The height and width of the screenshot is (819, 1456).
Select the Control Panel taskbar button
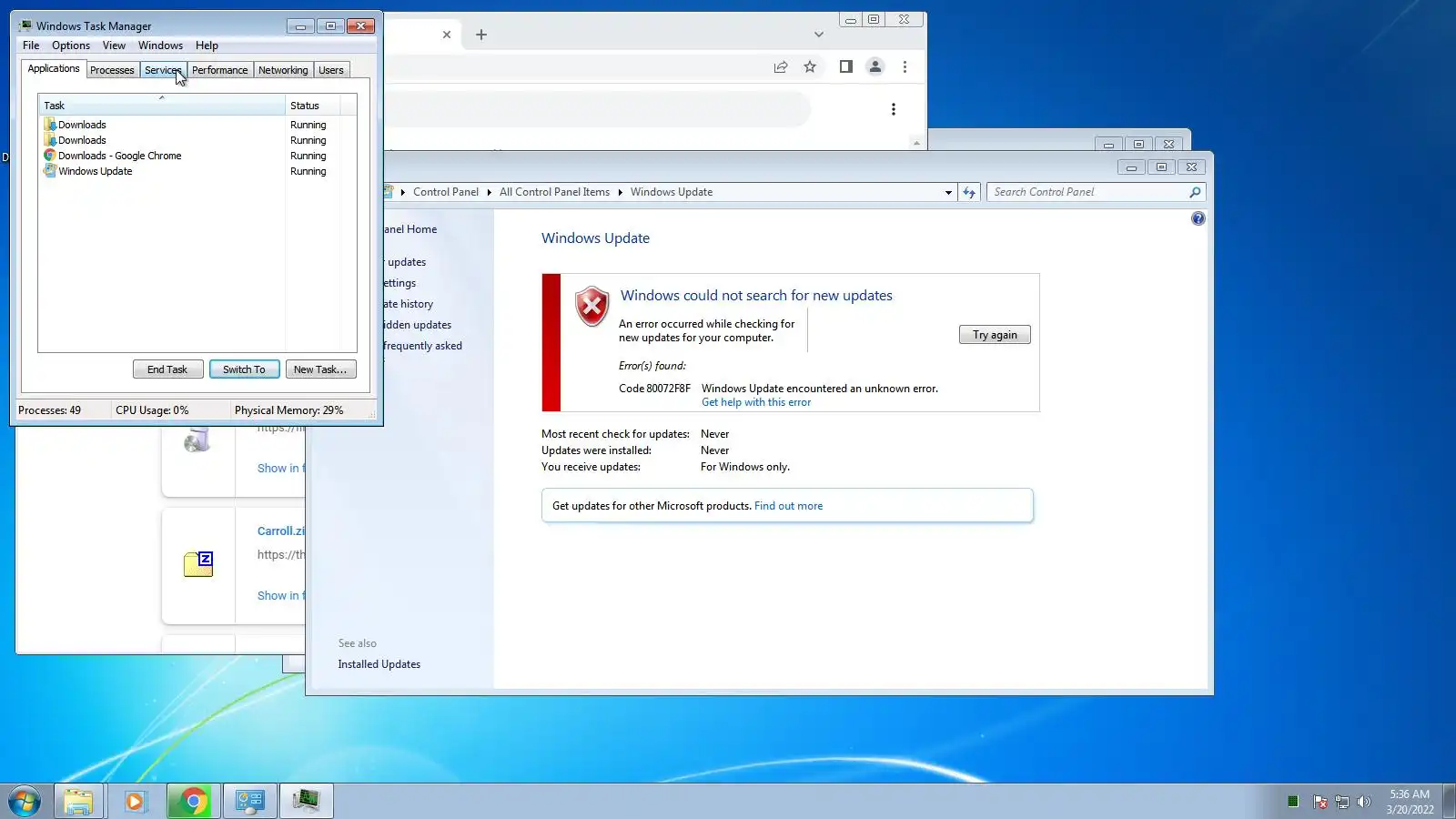tap(249, 802)
